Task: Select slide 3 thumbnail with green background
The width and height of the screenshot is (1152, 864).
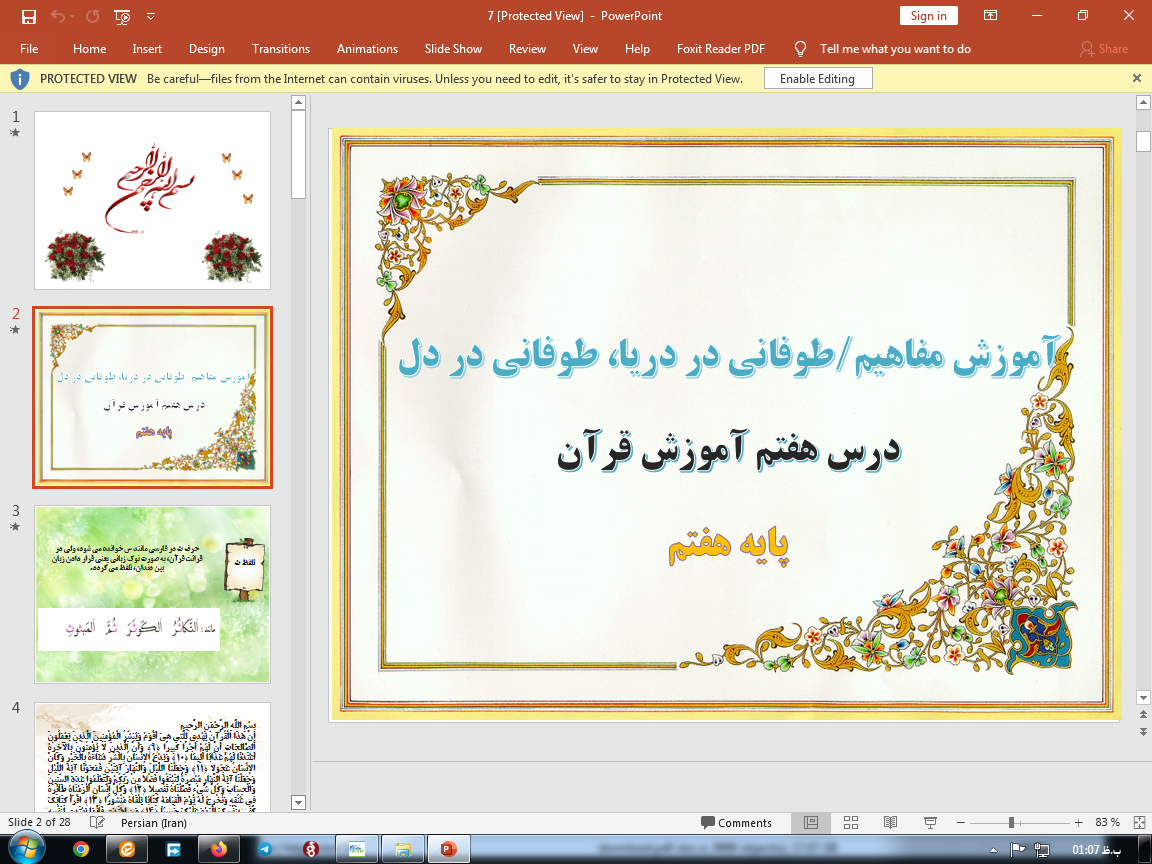Action: 152,594
